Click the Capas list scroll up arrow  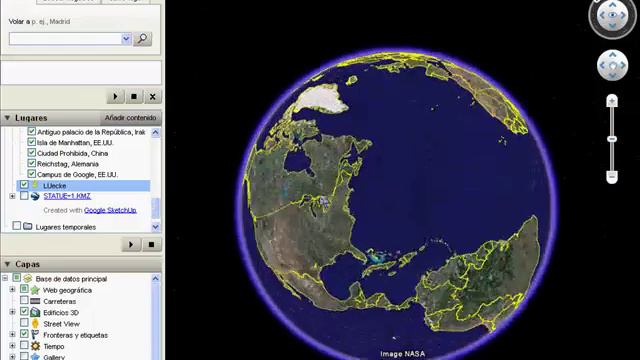click(156, 279)
